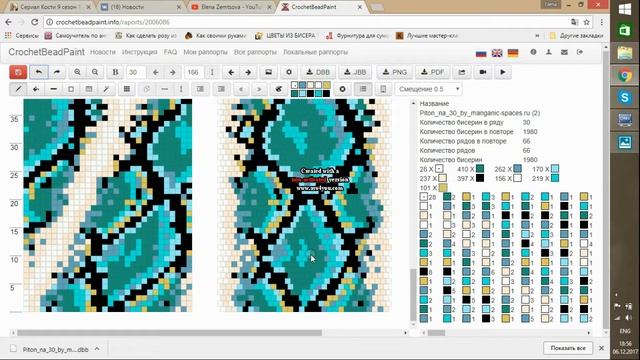This screenshot has width=640, height=360.
Task: Select the fill bucket tool
Action: pyautogui.click(x=36, y=89)
